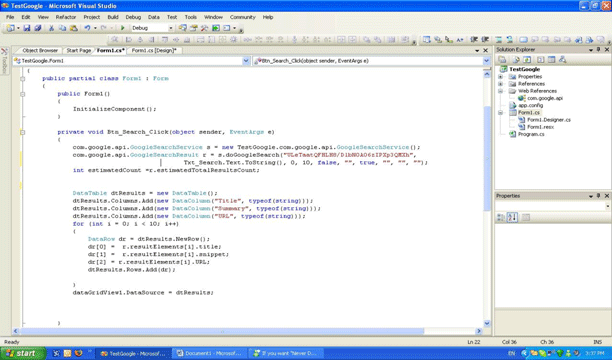This screenshot has width=612, height=360.
Task: Expand the Properties node in Solution Explorer
Action: point(501,77)
